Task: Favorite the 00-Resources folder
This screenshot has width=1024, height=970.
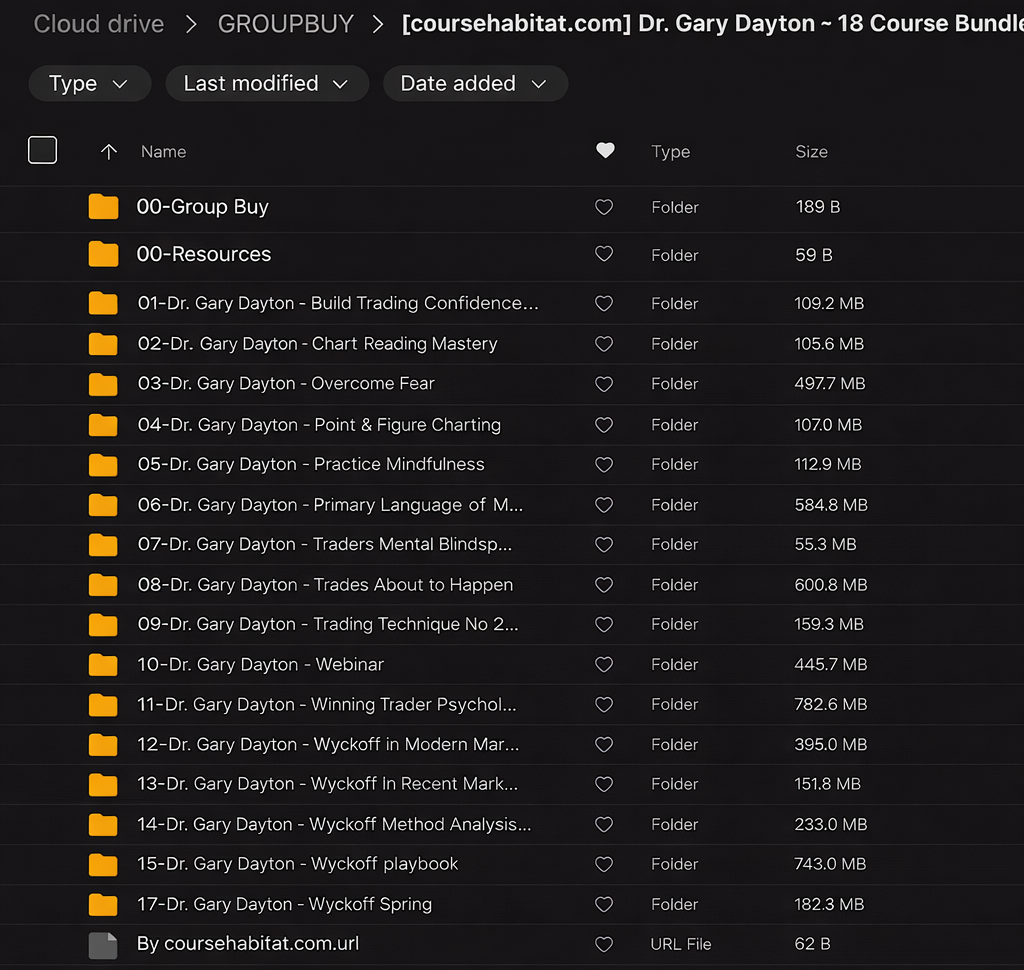Action: (x=604, y=255)
